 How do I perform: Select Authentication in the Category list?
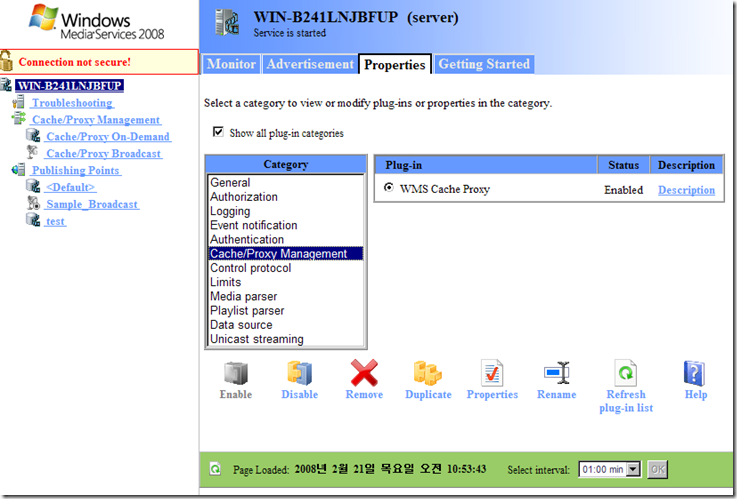tap(286, 239)
